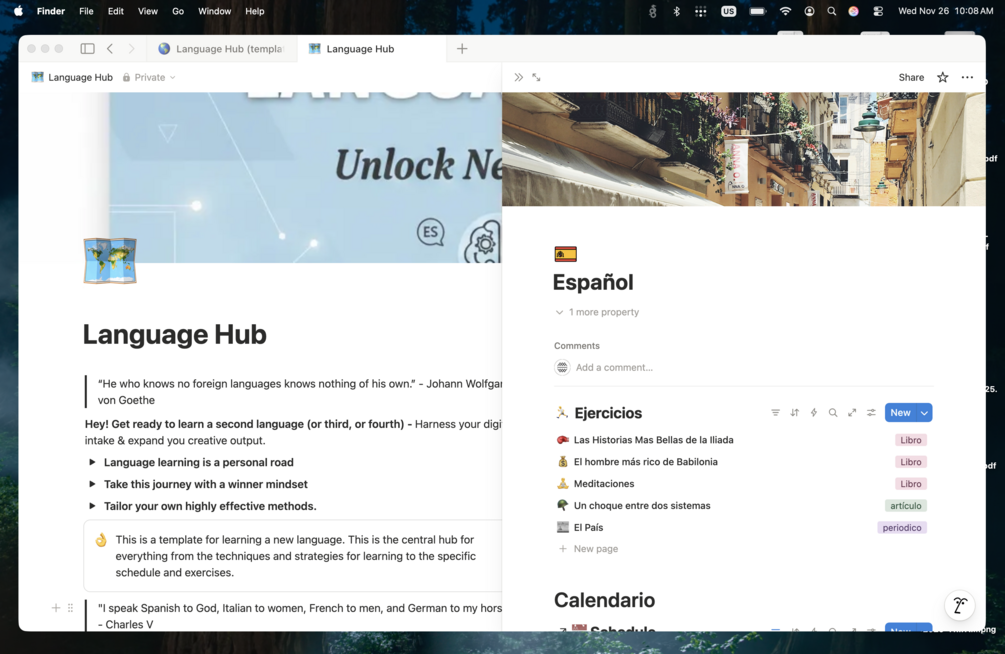Expand '1 more property' on Español page
This screenshot has width=1005, height=654.
pos(597,312)
